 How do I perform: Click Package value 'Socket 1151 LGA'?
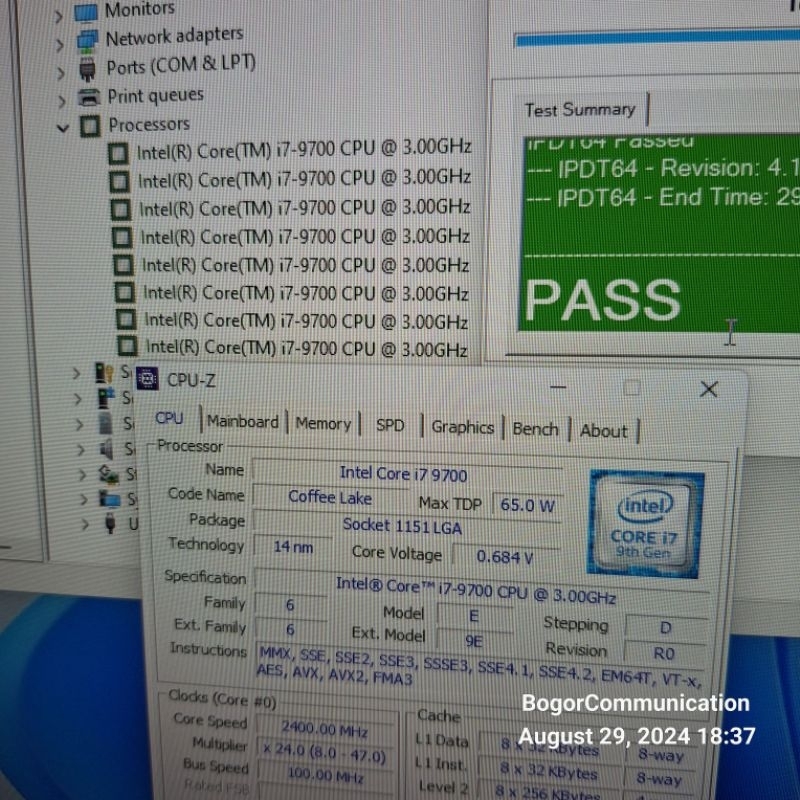point(406,526)
